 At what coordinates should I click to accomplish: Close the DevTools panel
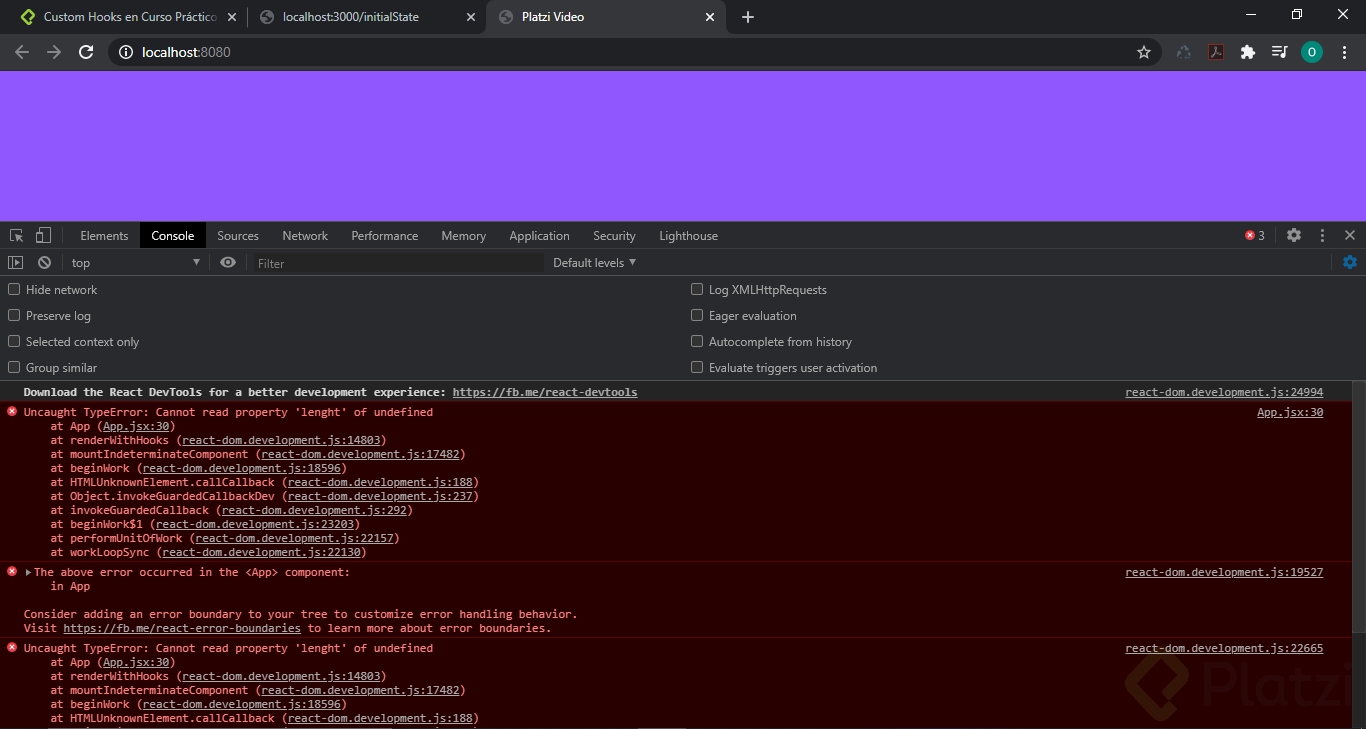tap(1350, 235)
